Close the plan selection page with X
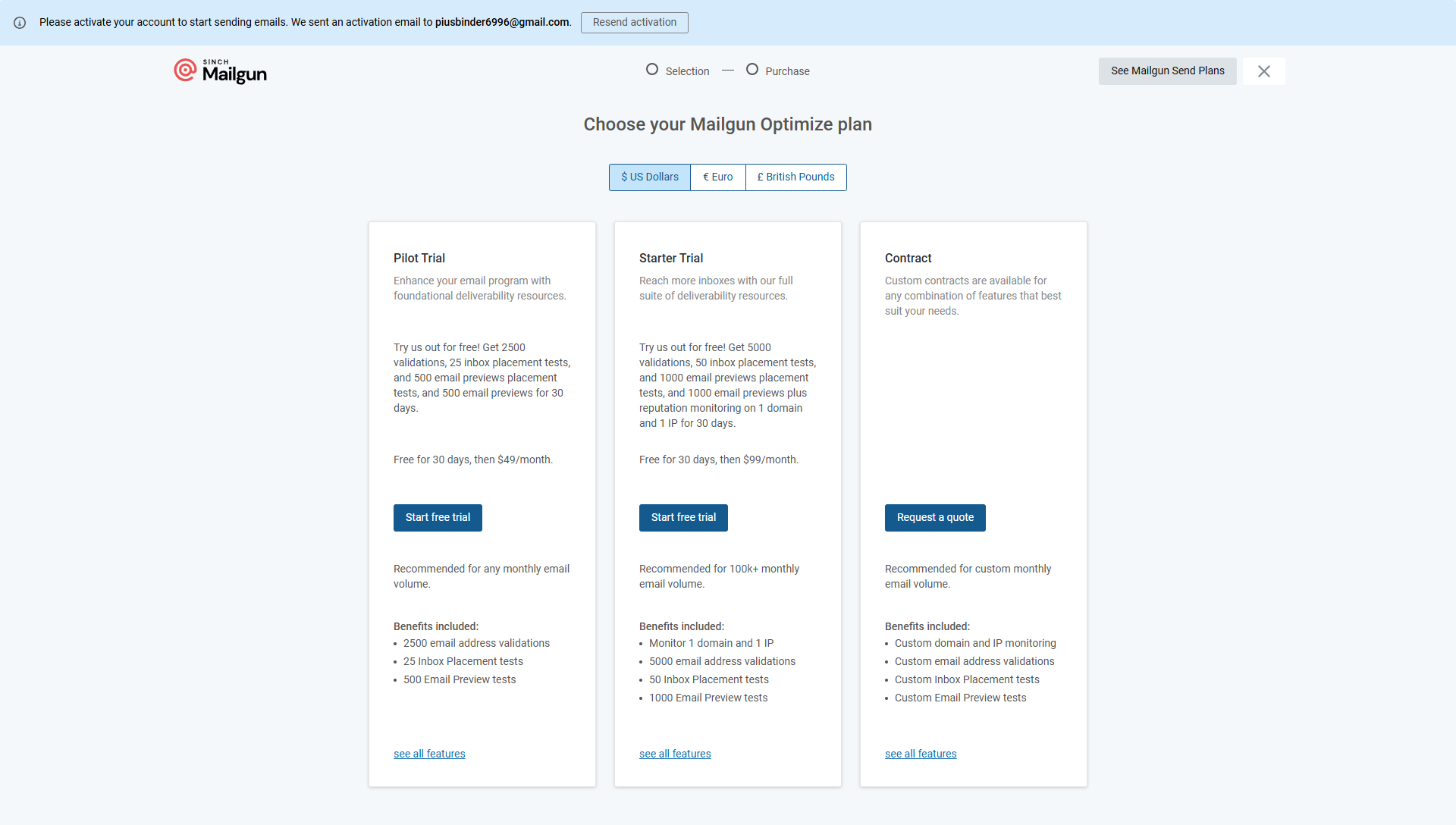The height and width of the screenshot is (825, 1456). 1263,71
